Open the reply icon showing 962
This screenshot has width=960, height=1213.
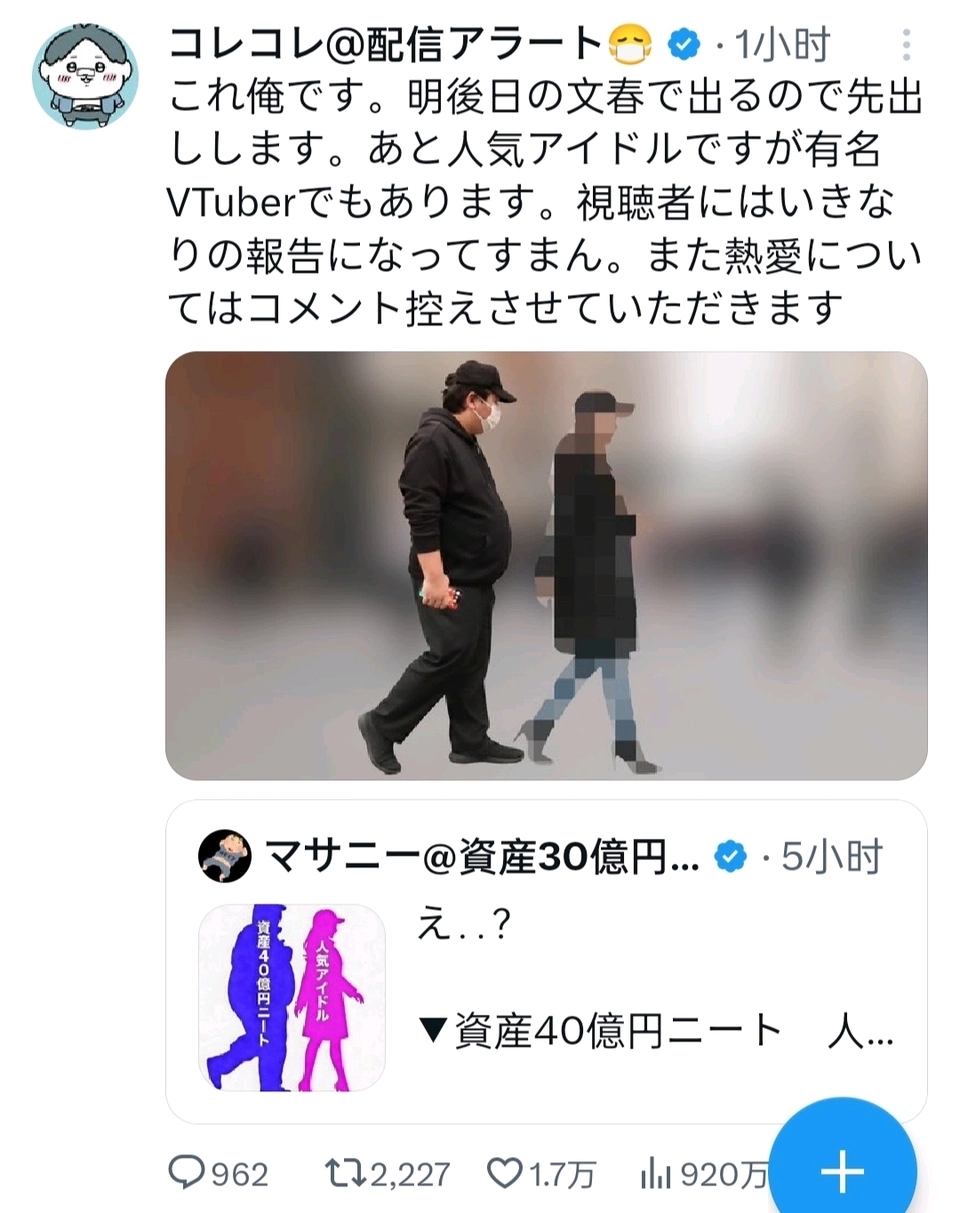(219, 1172)
